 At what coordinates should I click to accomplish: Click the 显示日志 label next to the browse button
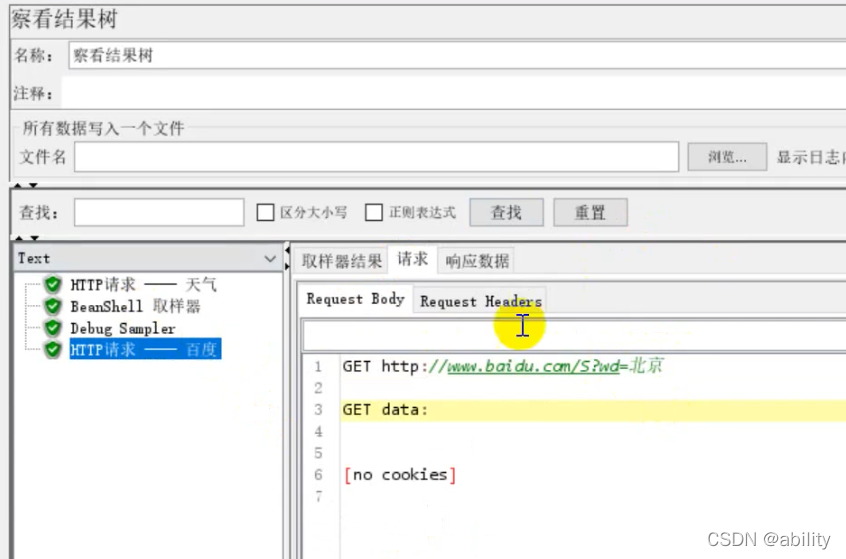pos(811,158)
